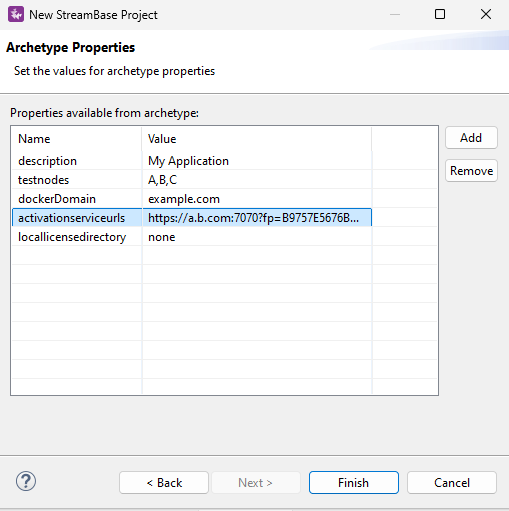509x511 pixels.
Task: Open the help question mark icon
Action: pyautogui.click(x=26, y=481)
